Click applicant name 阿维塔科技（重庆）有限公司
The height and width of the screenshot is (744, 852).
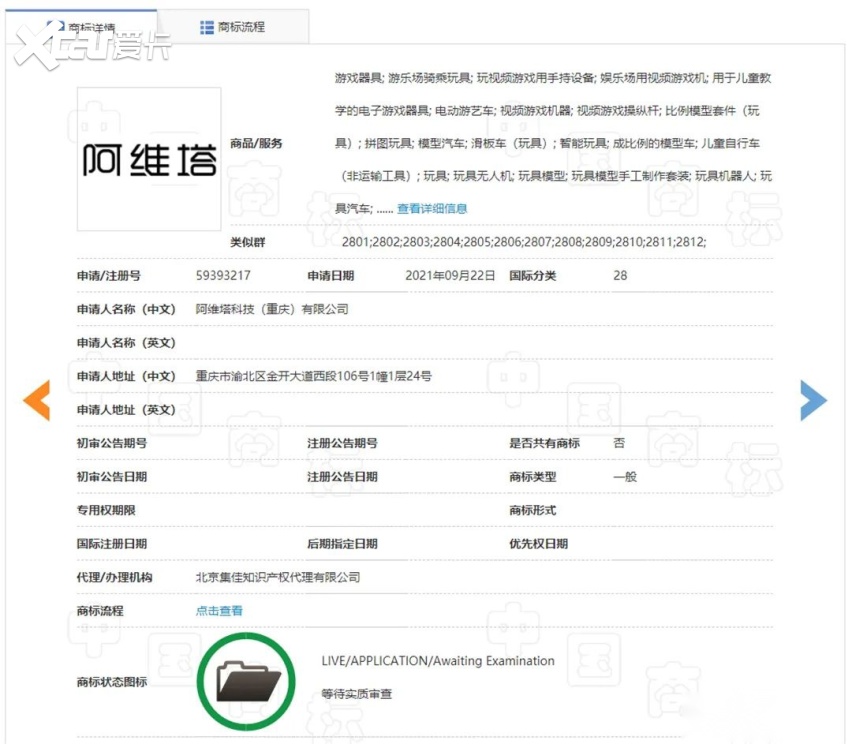[272, 310]
